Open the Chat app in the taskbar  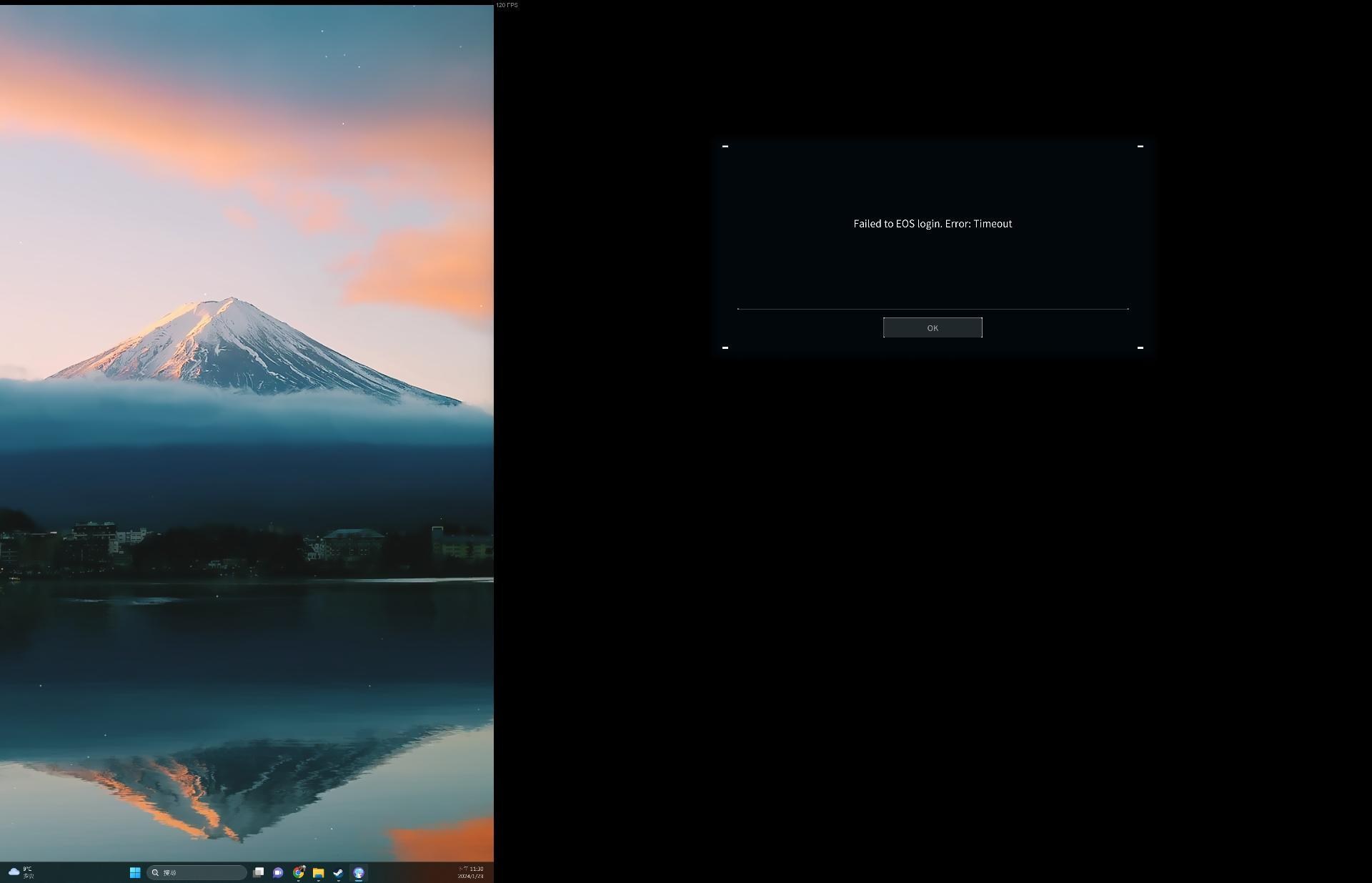[x=278, y=872]
